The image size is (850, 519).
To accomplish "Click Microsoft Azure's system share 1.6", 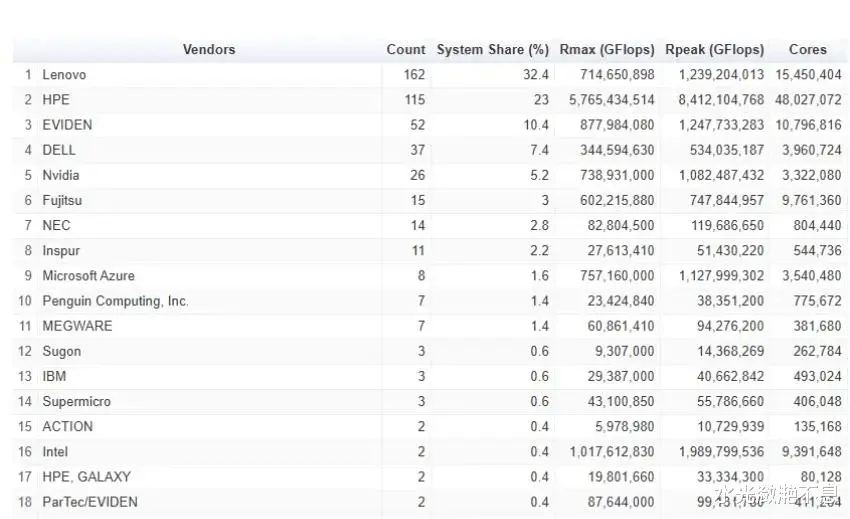I will [x=540, y=275].
